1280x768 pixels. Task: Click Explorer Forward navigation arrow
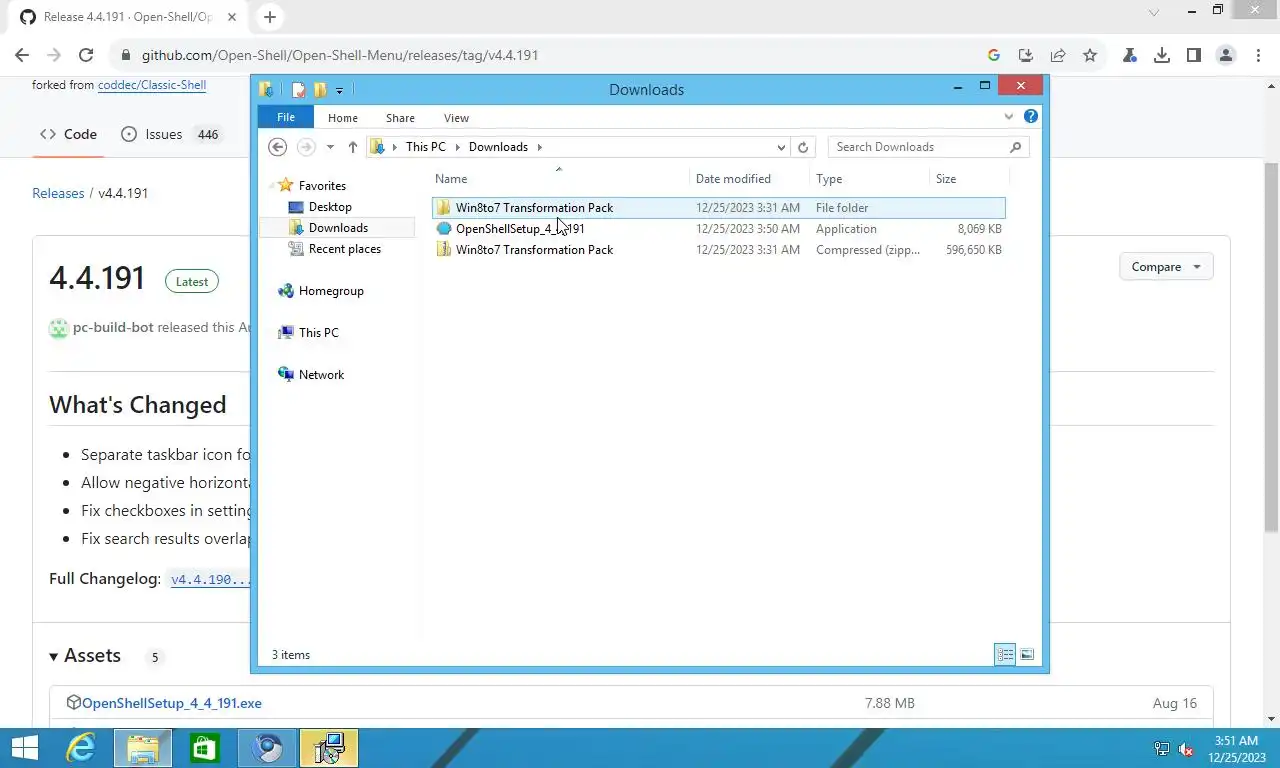pyautogui.click(x=306, y=147)
